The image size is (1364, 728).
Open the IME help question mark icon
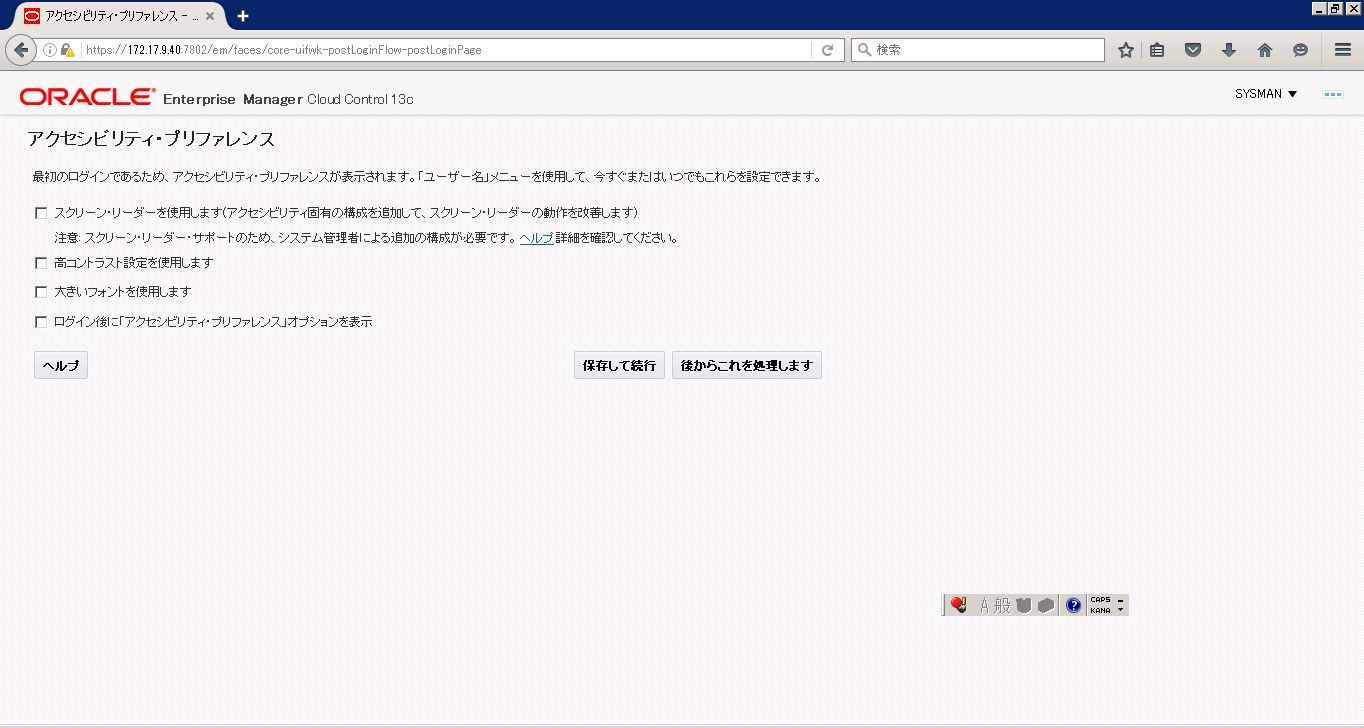tap(1073, 605)
